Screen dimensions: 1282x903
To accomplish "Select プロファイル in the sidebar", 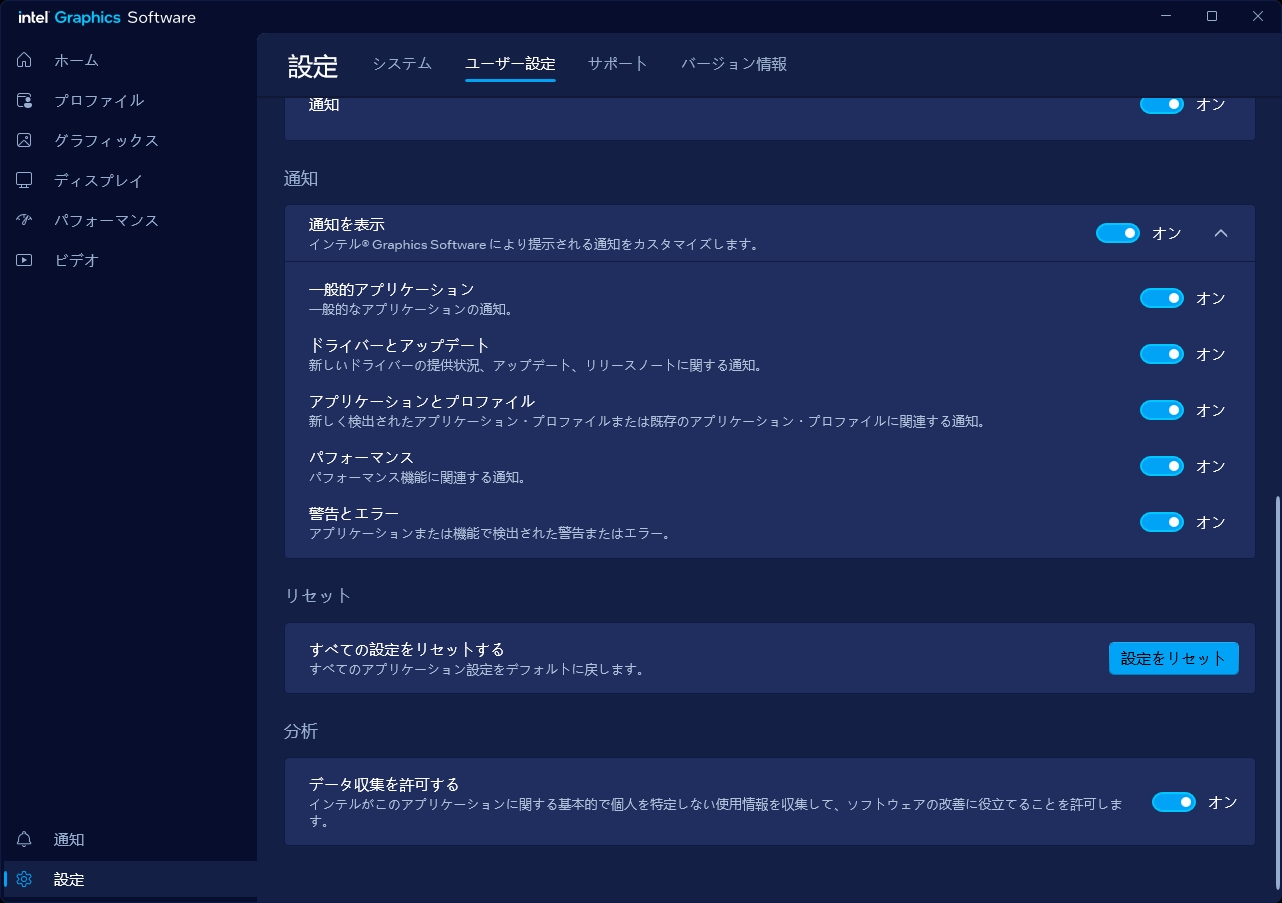I will click(x=128, y=100).
